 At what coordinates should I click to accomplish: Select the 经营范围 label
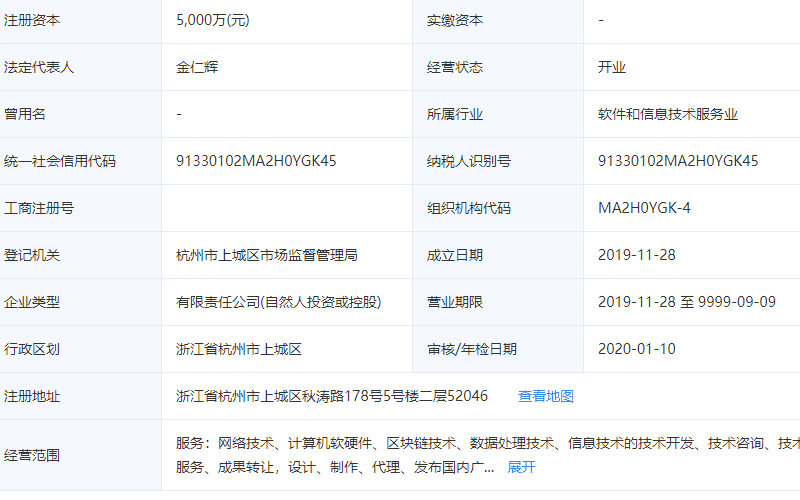[x=32, y=455]
